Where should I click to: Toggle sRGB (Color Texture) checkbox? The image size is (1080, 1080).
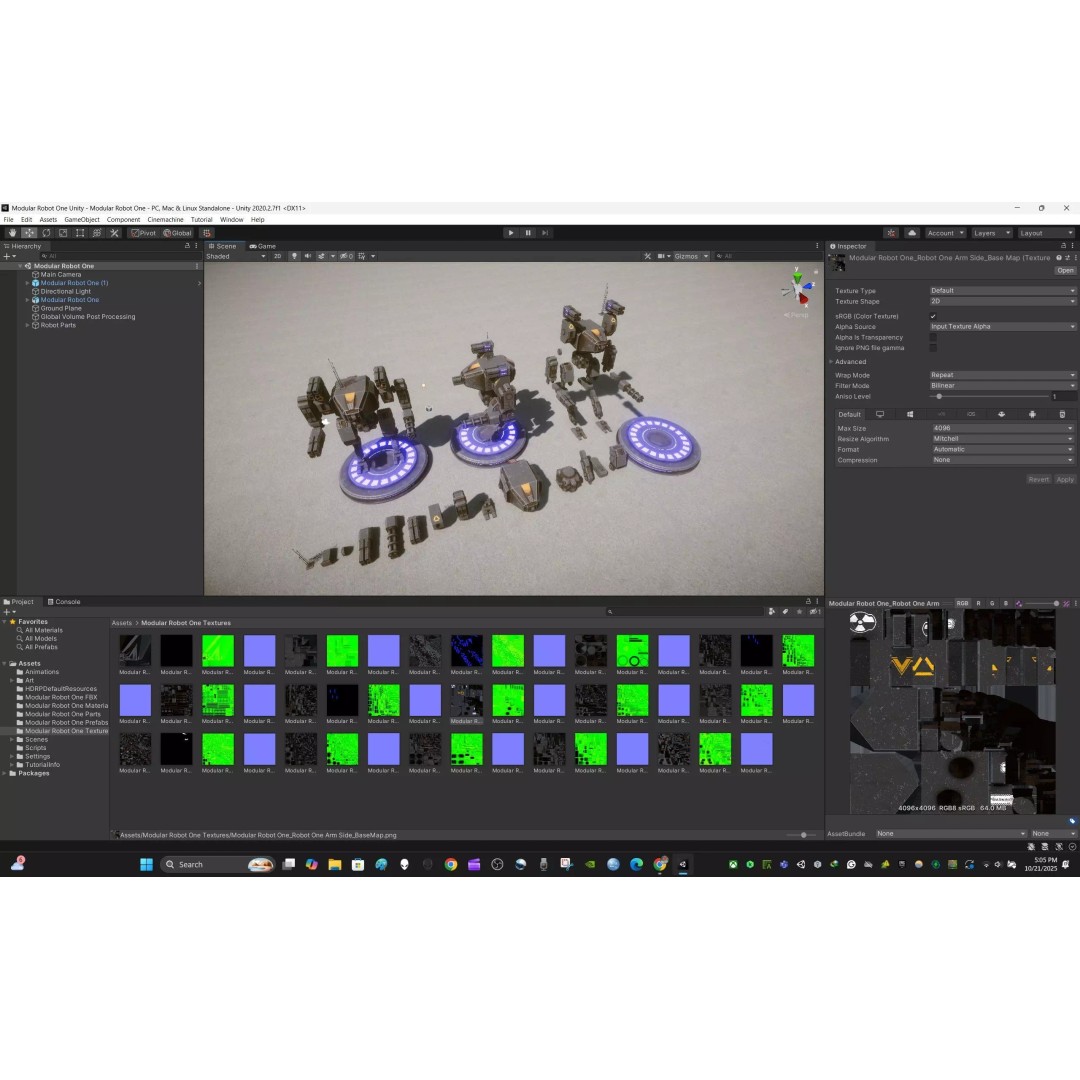[x=933, y=316]
